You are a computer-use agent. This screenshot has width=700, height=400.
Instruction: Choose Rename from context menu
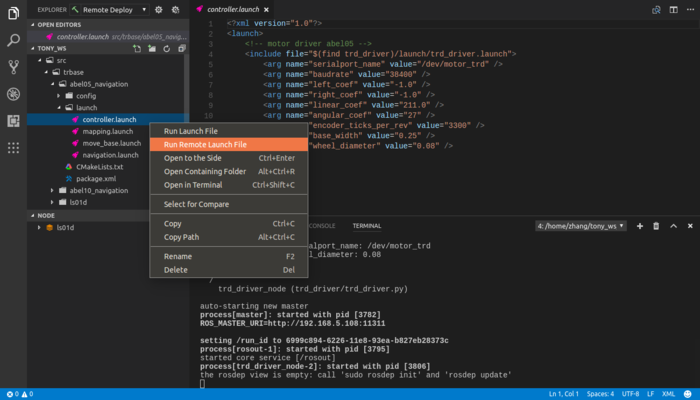229,256
